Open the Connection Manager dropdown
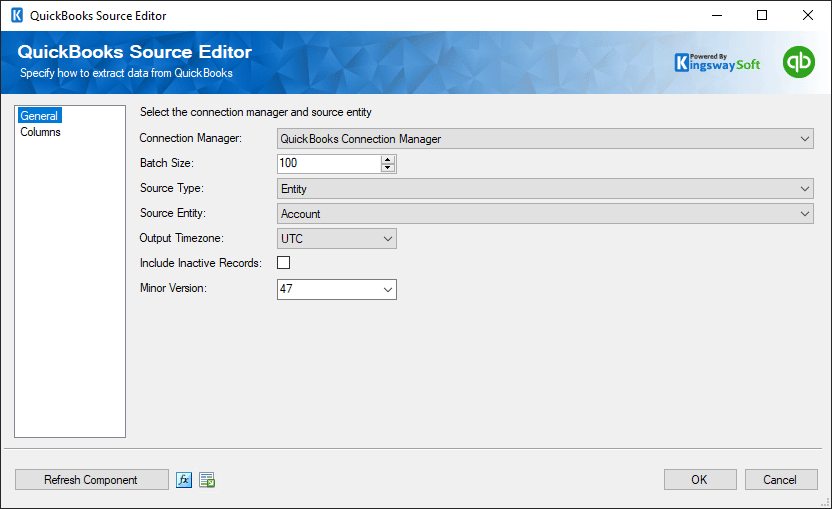832x509 pixels. tap(545, 139)
